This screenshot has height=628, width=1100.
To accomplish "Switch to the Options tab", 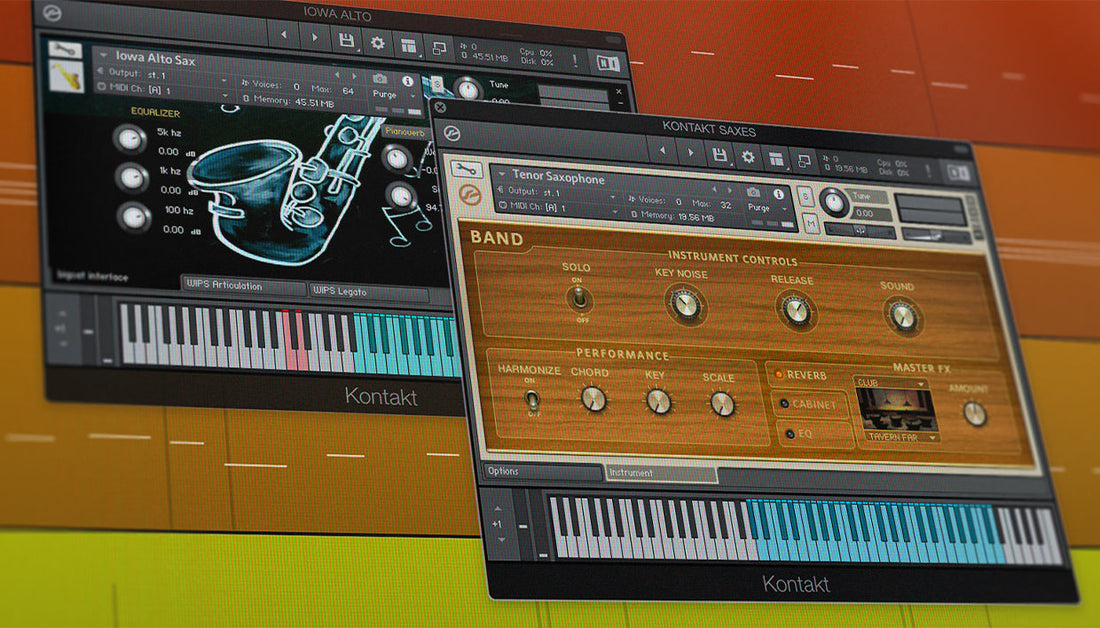I will click(x=542, y=472).
